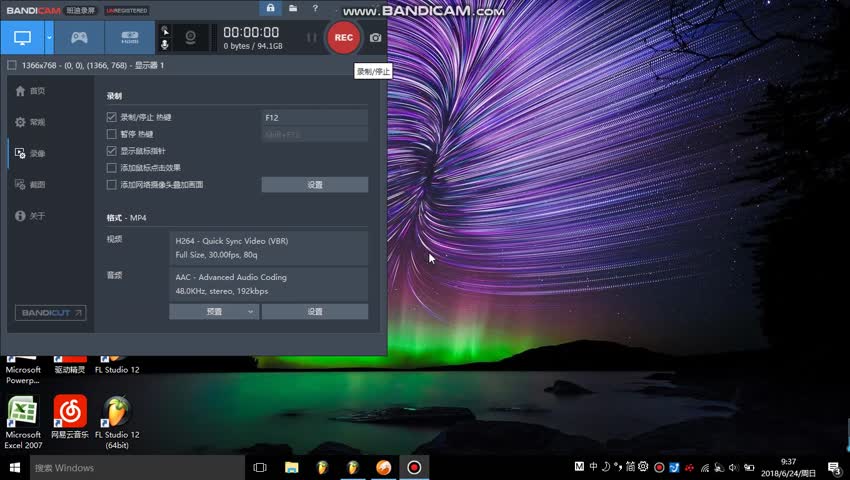
Task: Click the M input method tray icon
Action: (579, 466)
